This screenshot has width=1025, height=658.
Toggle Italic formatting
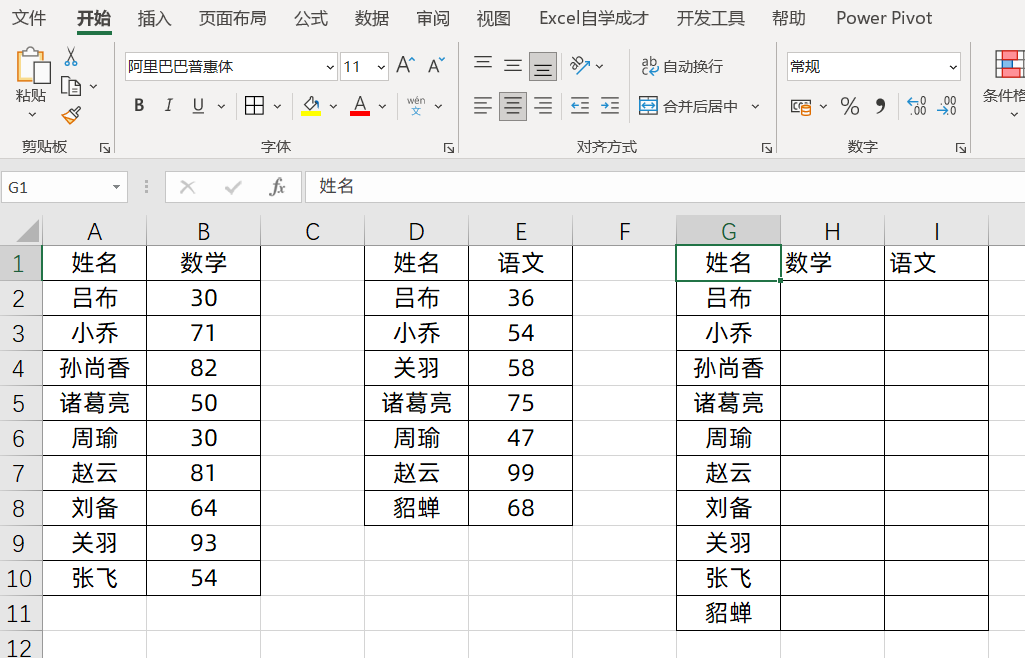(169, 105)
